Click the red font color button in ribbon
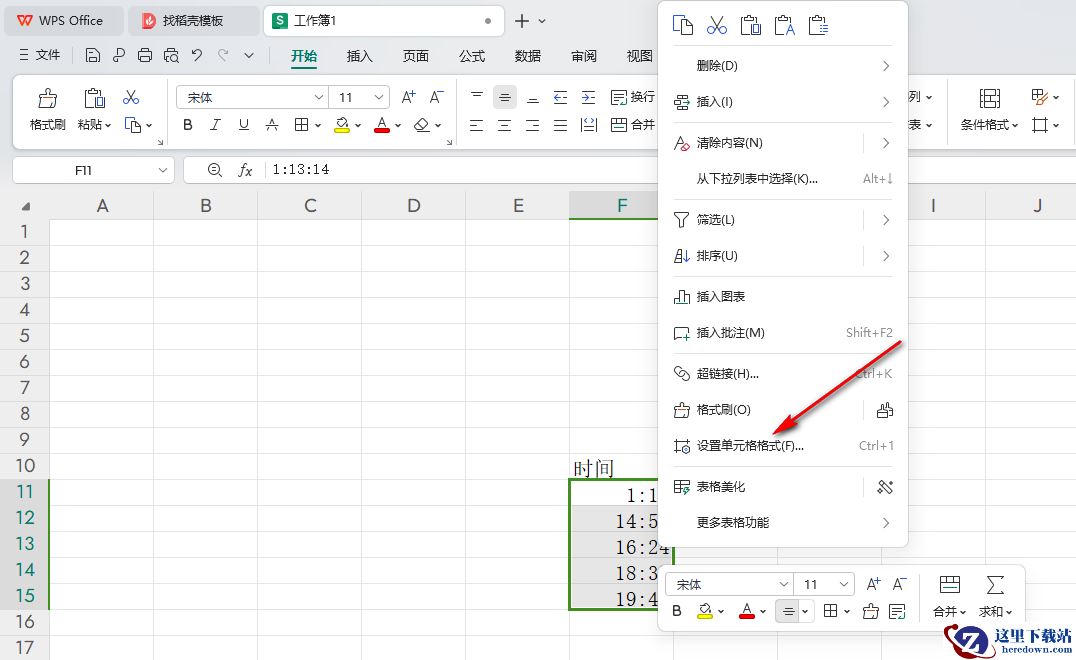This screenshot has width=1076, height=660. 382,125
